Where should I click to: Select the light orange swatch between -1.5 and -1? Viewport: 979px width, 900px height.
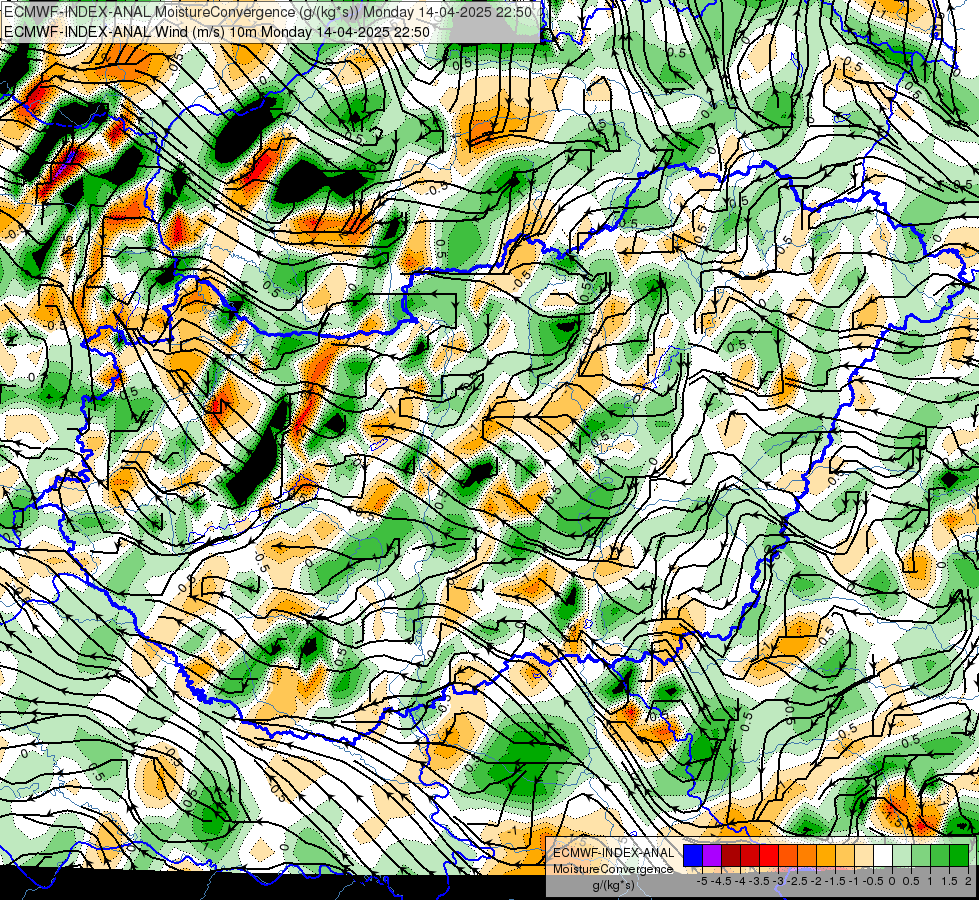[x=845, y=855]
